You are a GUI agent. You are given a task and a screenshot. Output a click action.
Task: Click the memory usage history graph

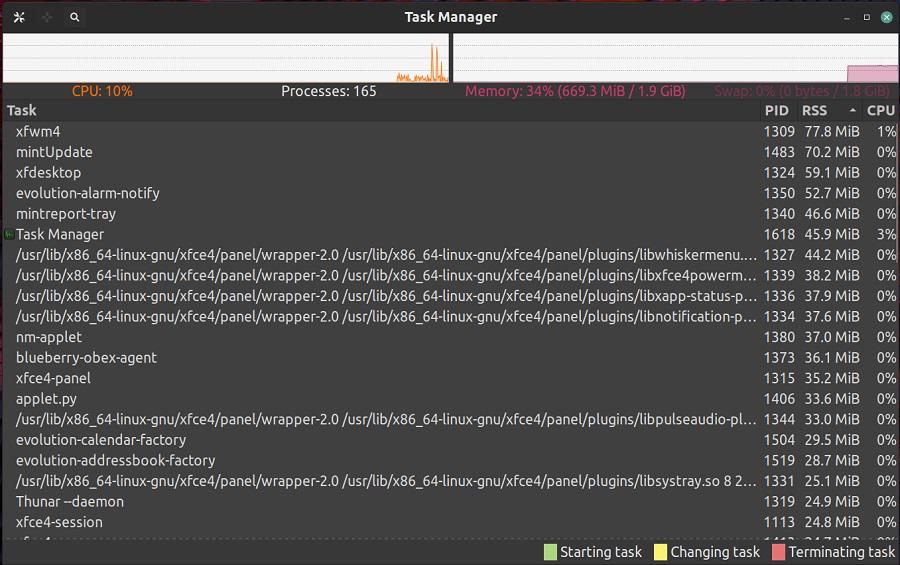[x=676, y=57]
